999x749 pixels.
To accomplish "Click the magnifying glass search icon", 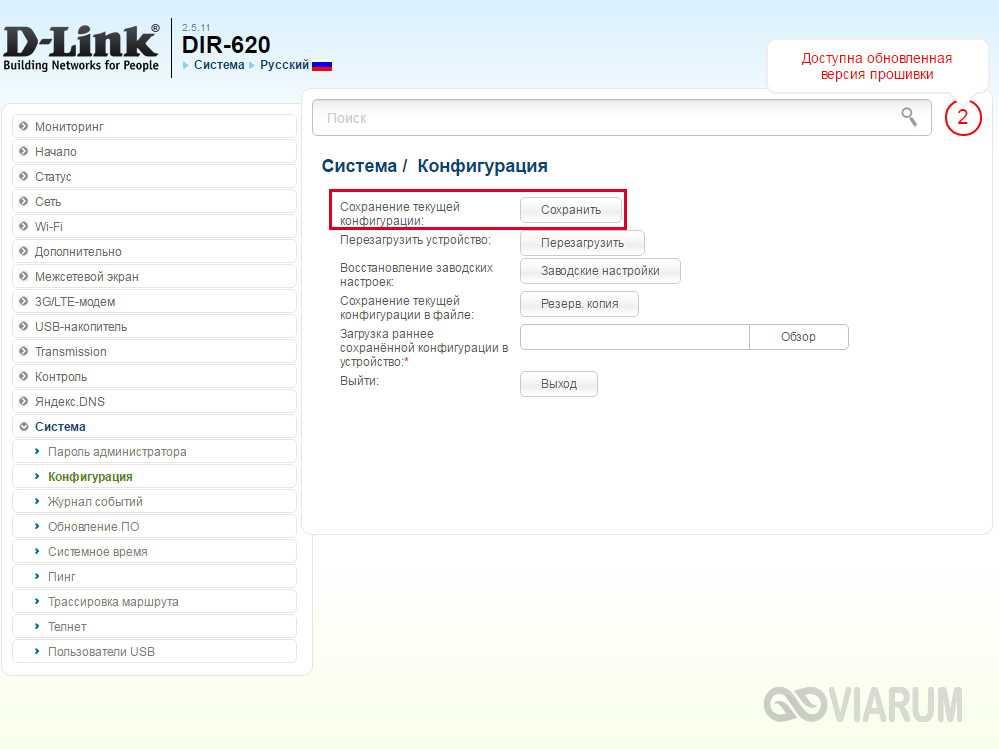I will pyautogui.click(x=908, y=117).
